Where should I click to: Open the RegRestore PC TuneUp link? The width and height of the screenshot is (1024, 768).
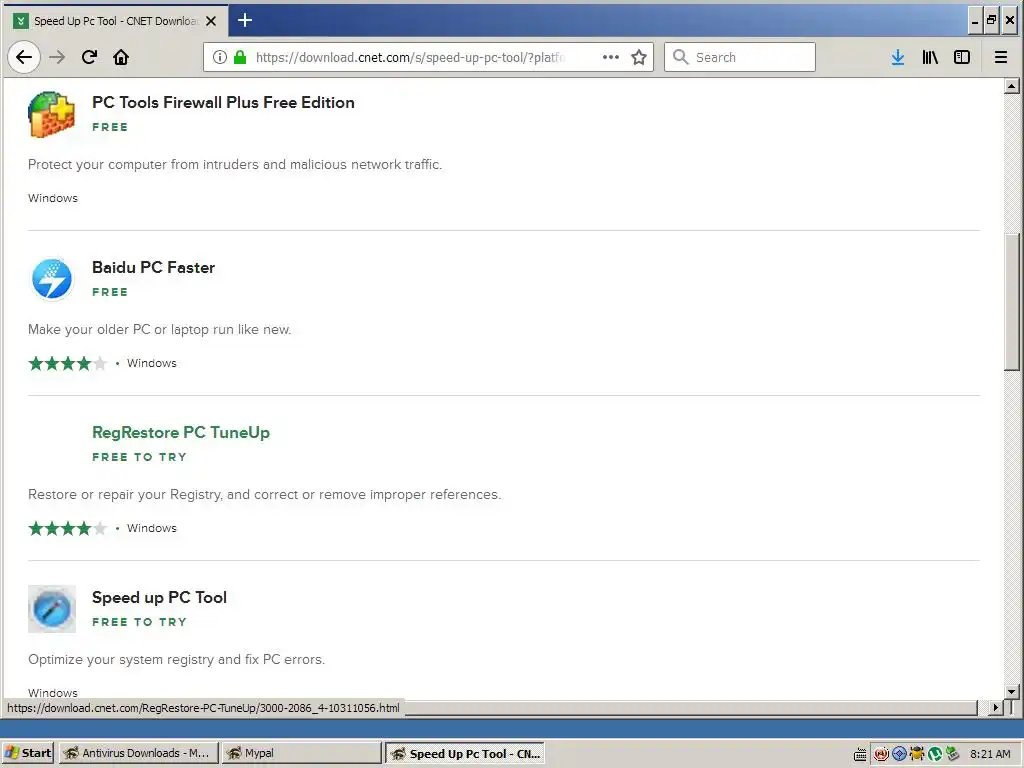coord(181,432)
